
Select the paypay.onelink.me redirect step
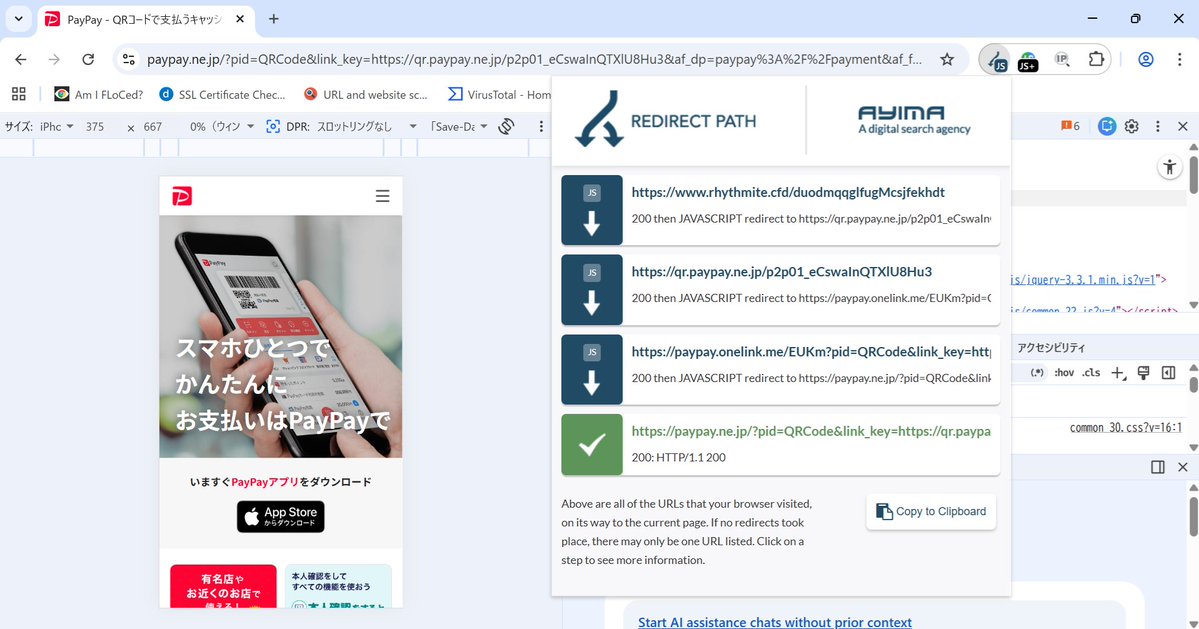point(781,369)
